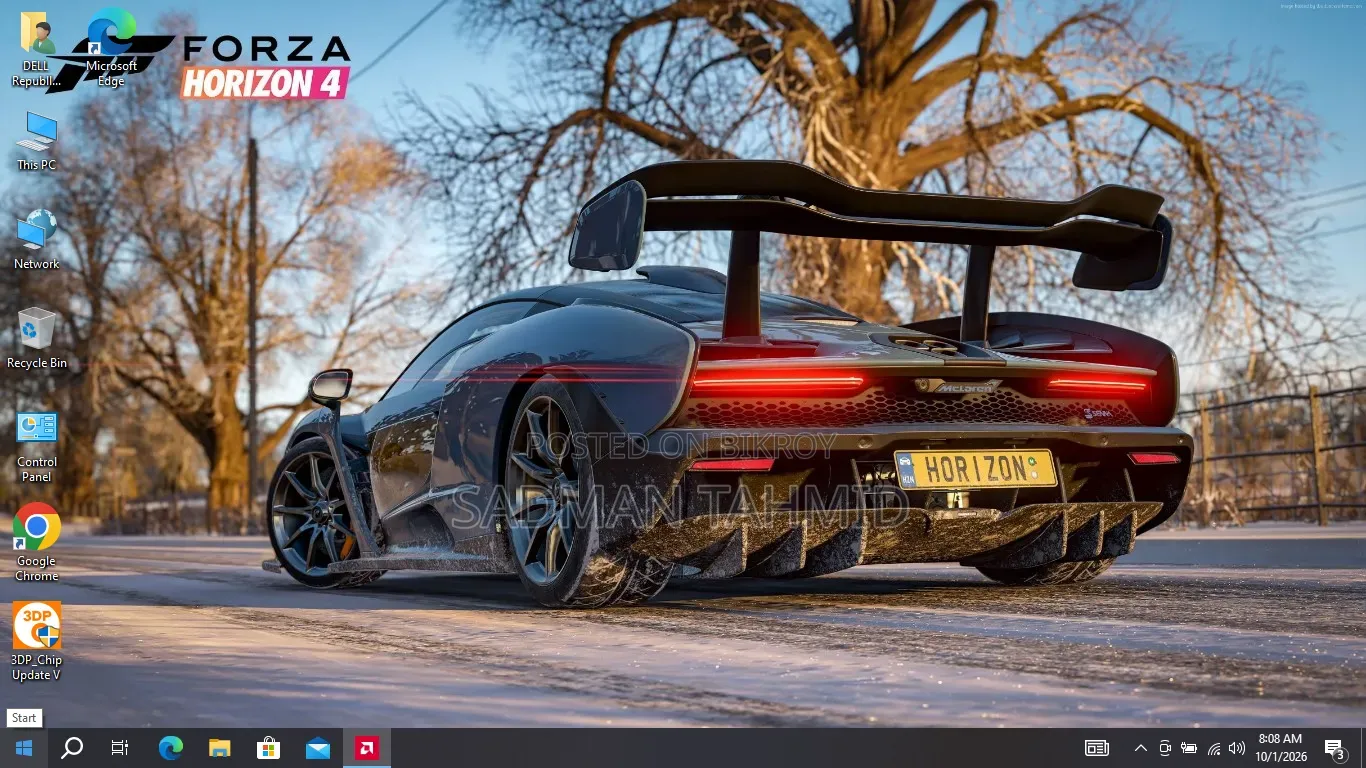The image size is (1366, 768).
Task: Open Microsoft Store from the taskbar
Action: (269, 748)
